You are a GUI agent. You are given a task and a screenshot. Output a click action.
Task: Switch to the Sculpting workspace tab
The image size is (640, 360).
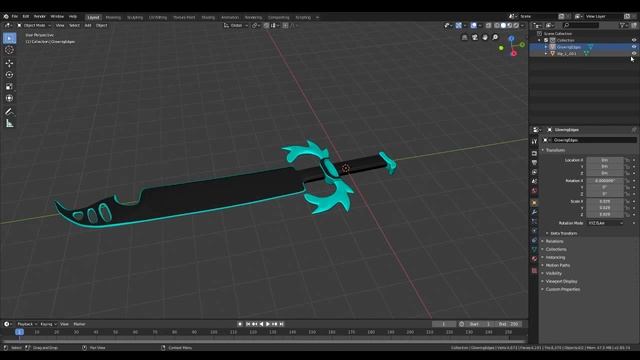click(135, 18)
